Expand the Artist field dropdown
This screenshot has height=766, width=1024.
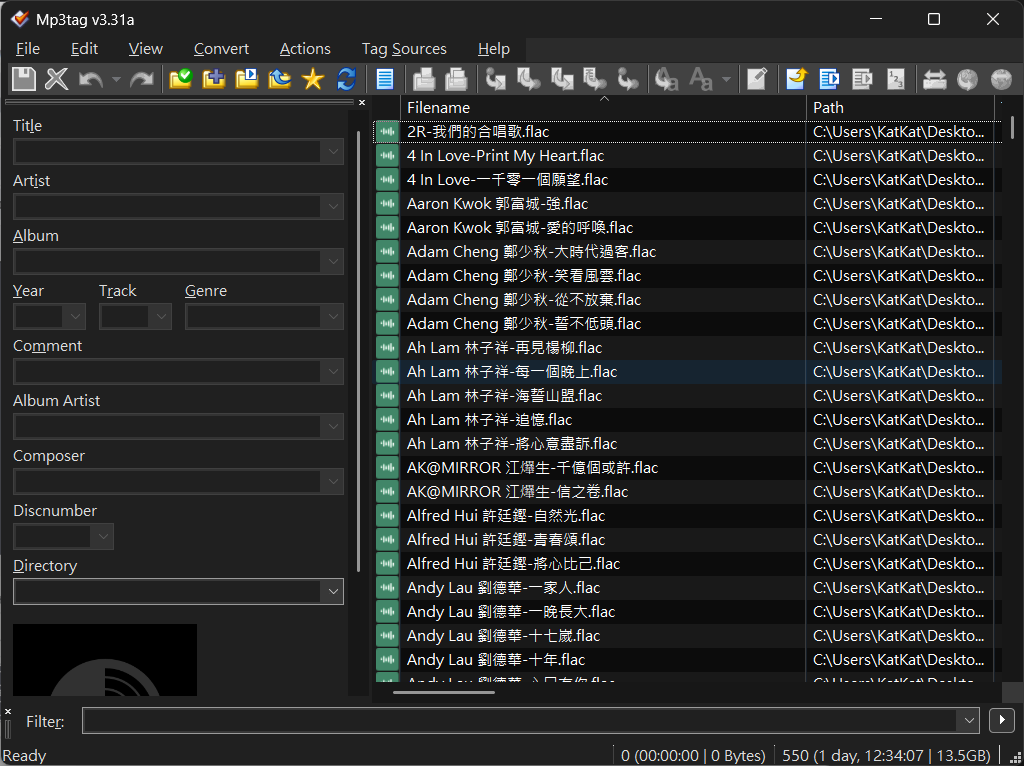333,207
